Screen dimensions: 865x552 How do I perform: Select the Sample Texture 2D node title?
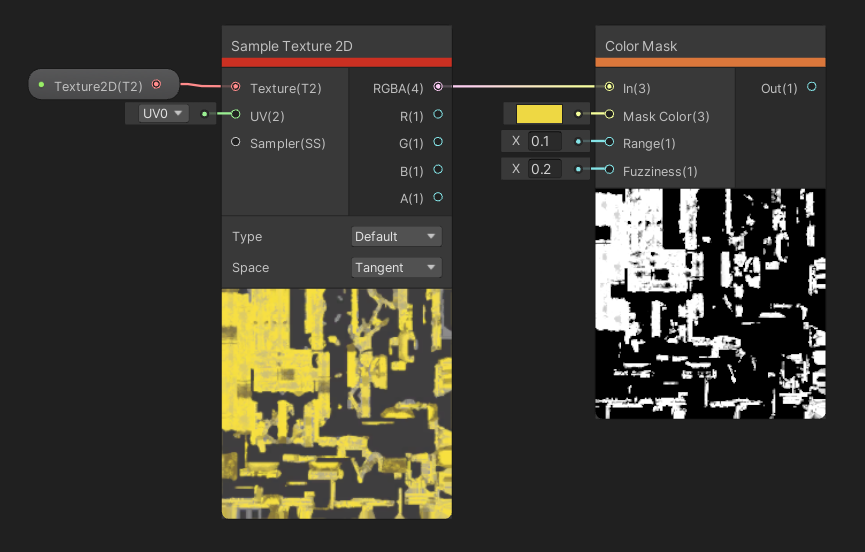[x=292, y=46]
